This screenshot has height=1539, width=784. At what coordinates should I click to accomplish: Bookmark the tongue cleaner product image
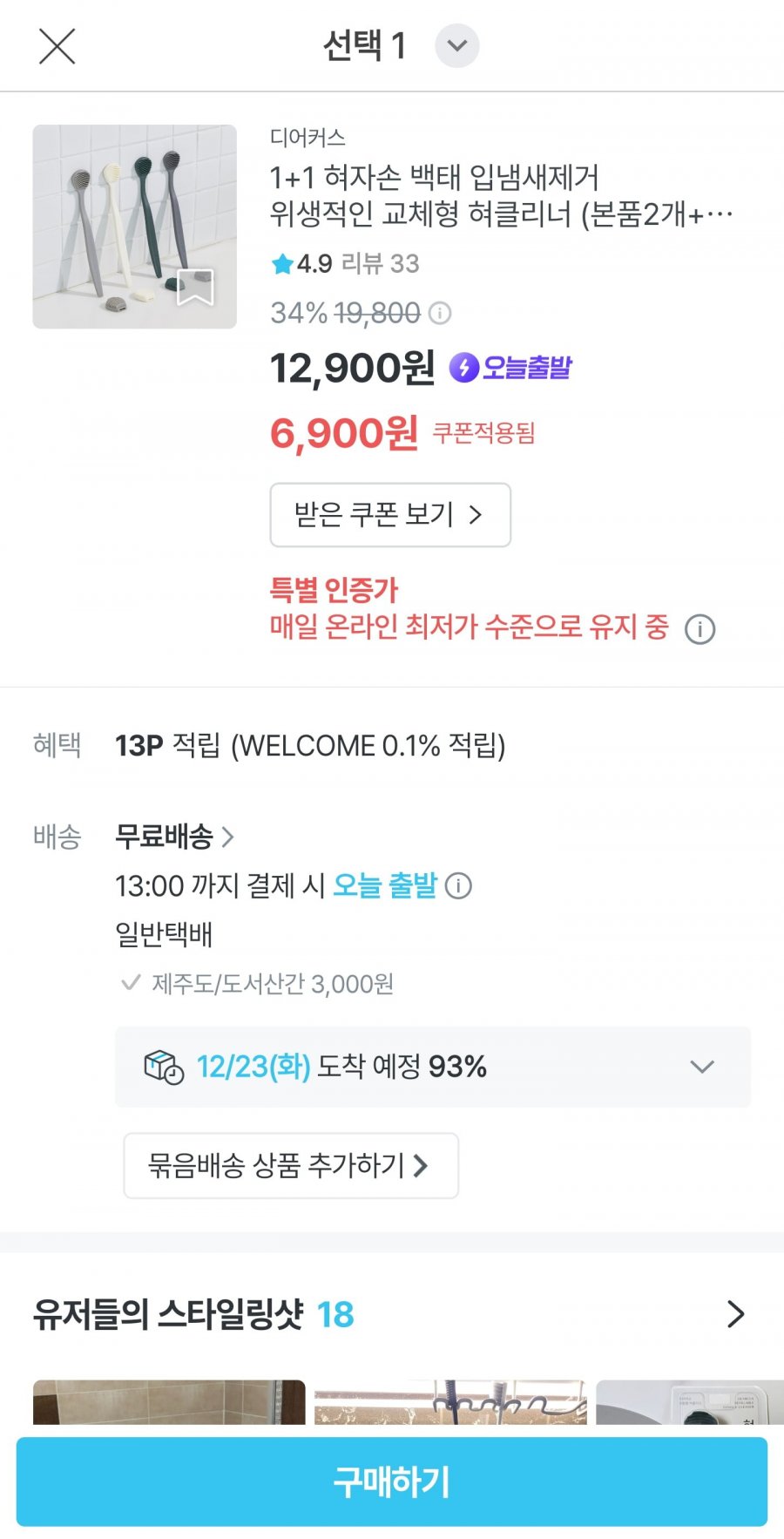click(x=195, y=288)
